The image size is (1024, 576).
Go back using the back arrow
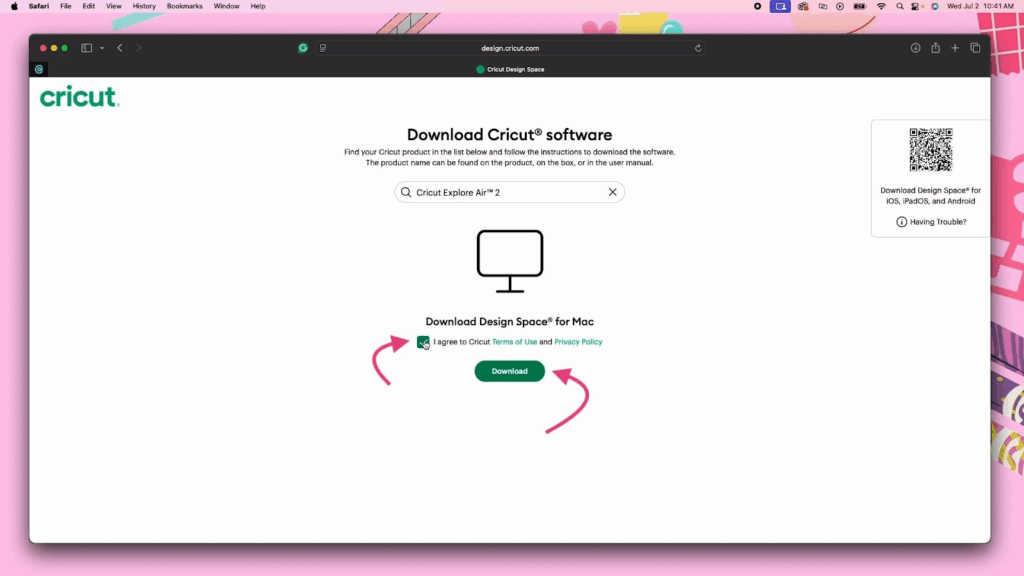120,48
